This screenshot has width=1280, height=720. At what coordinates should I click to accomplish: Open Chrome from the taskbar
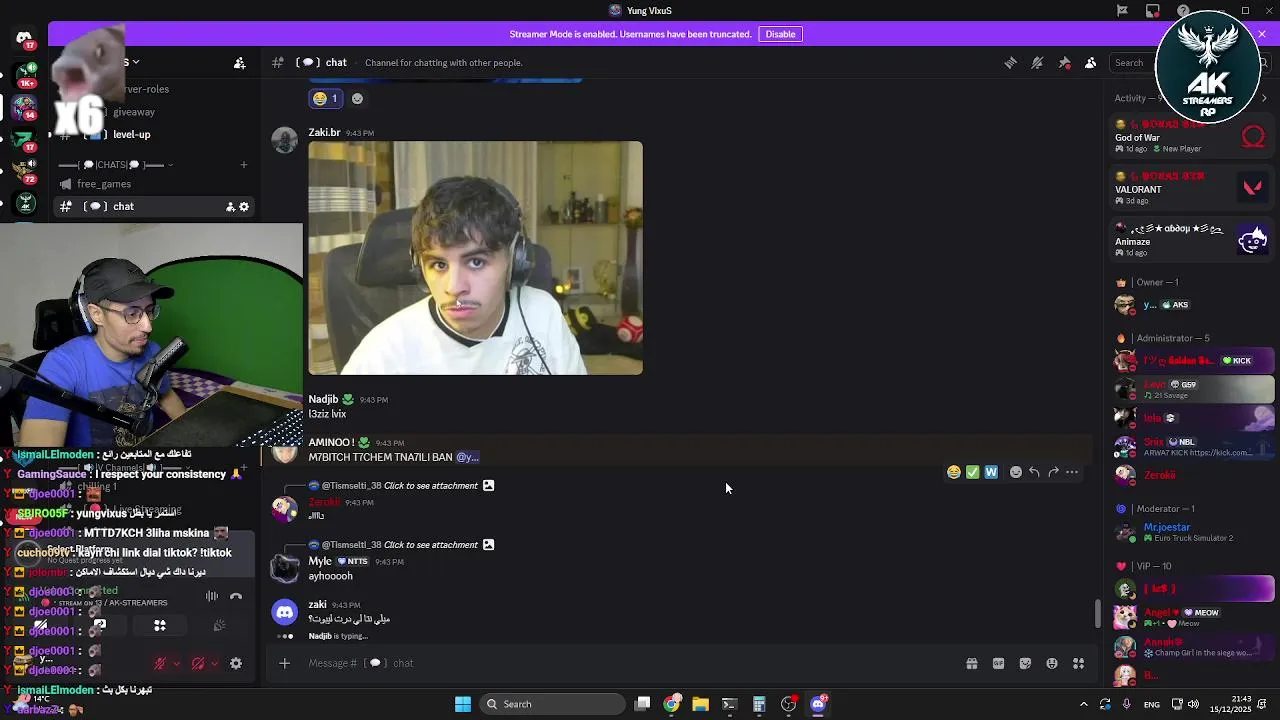tap(671, 704)
